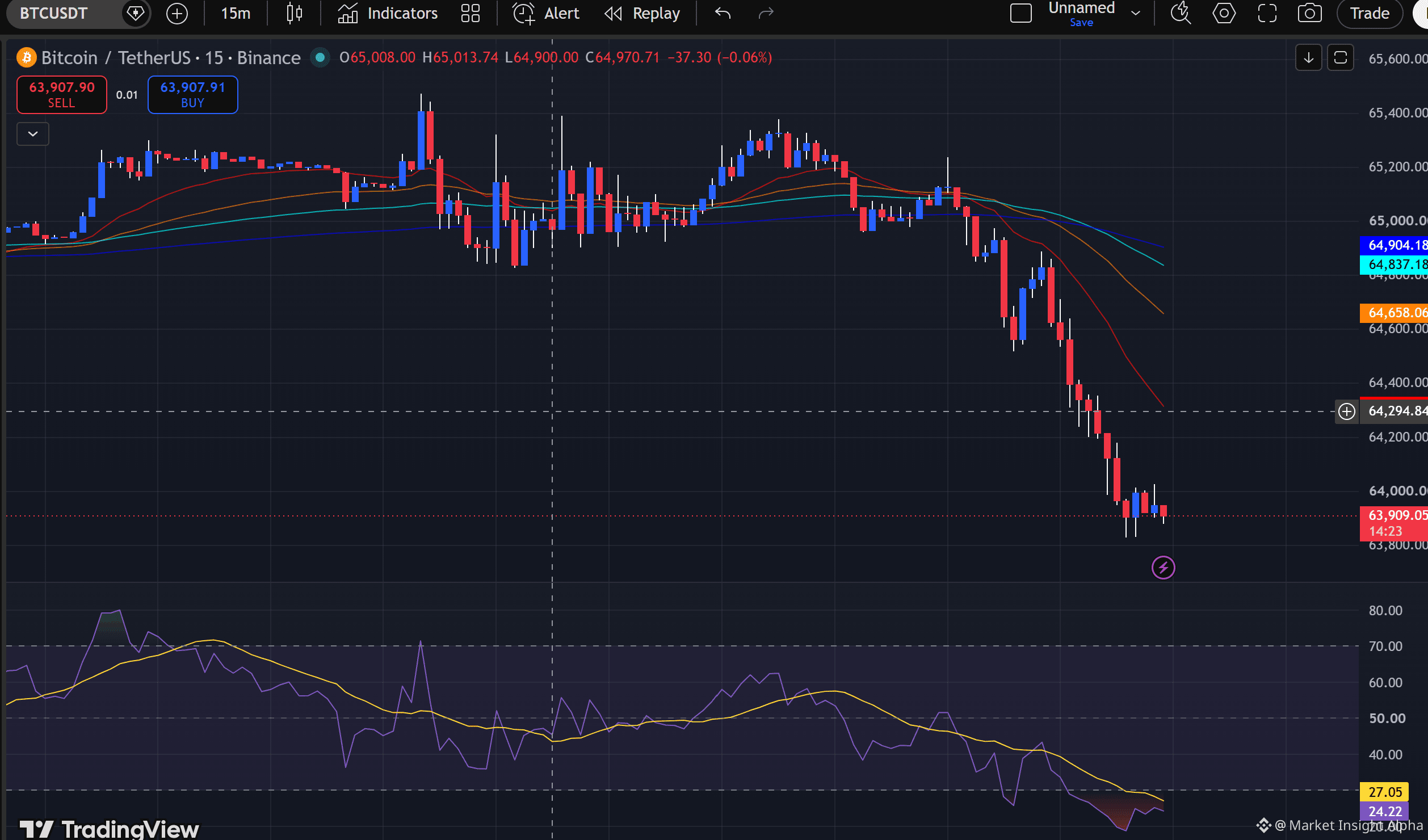Open the Indicators menu
The image size is (1428, 840).
tap(388, 14)
